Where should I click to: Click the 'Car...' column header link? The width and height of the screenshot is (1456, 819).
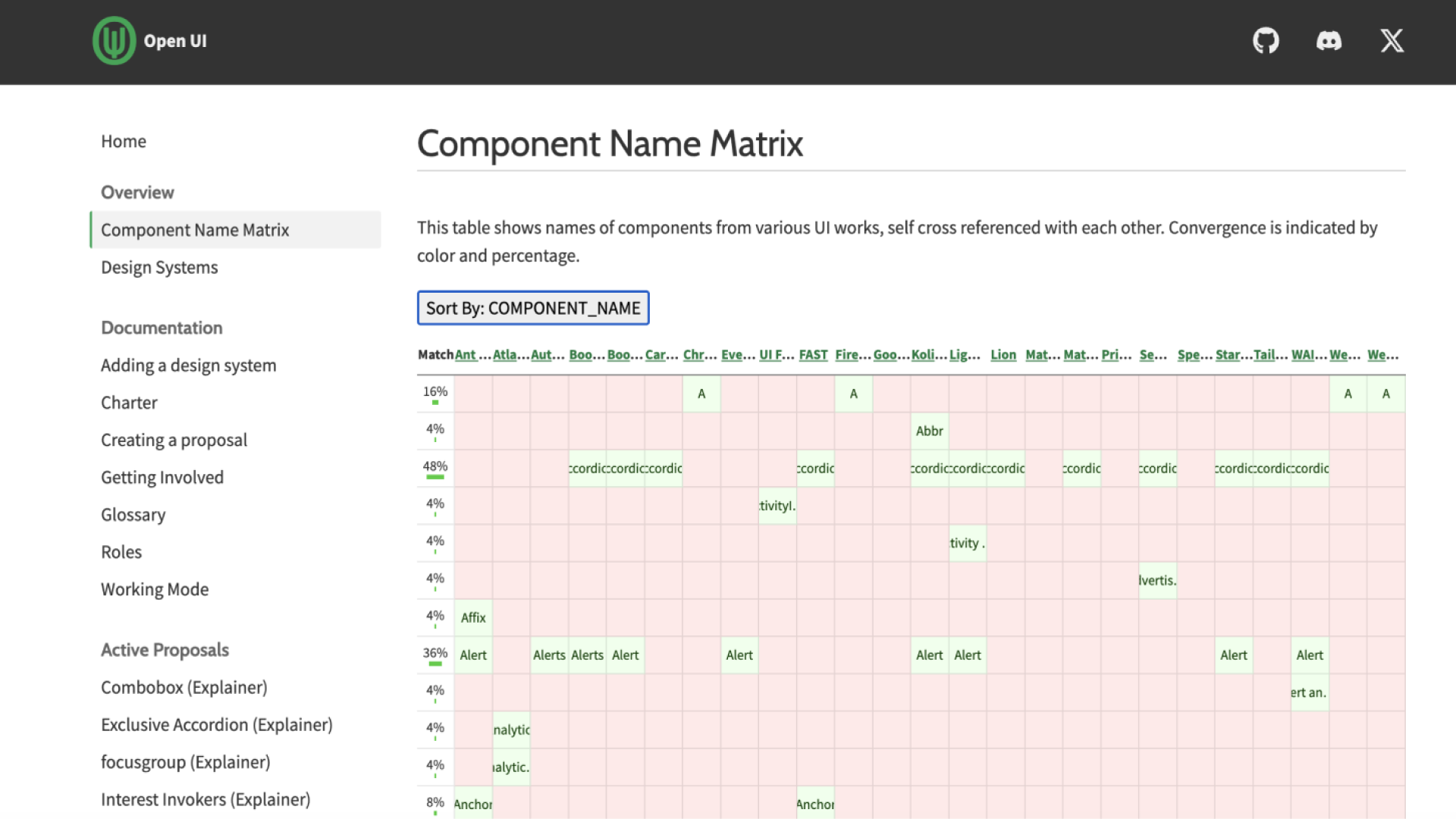coord(662,355)
